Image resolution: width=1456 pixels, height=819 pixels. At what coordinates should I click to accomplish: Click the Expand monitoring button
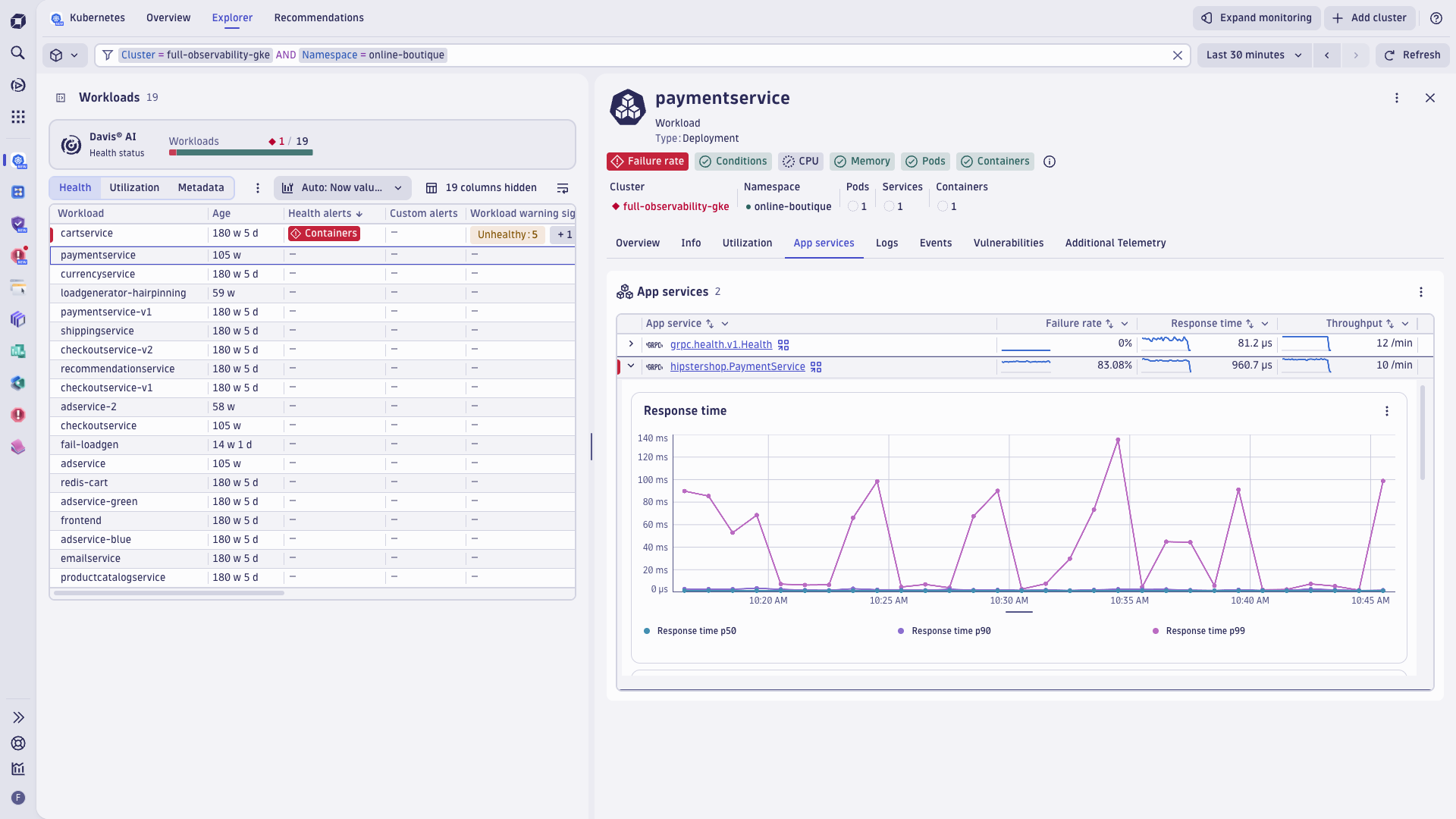pos(1255,17)
